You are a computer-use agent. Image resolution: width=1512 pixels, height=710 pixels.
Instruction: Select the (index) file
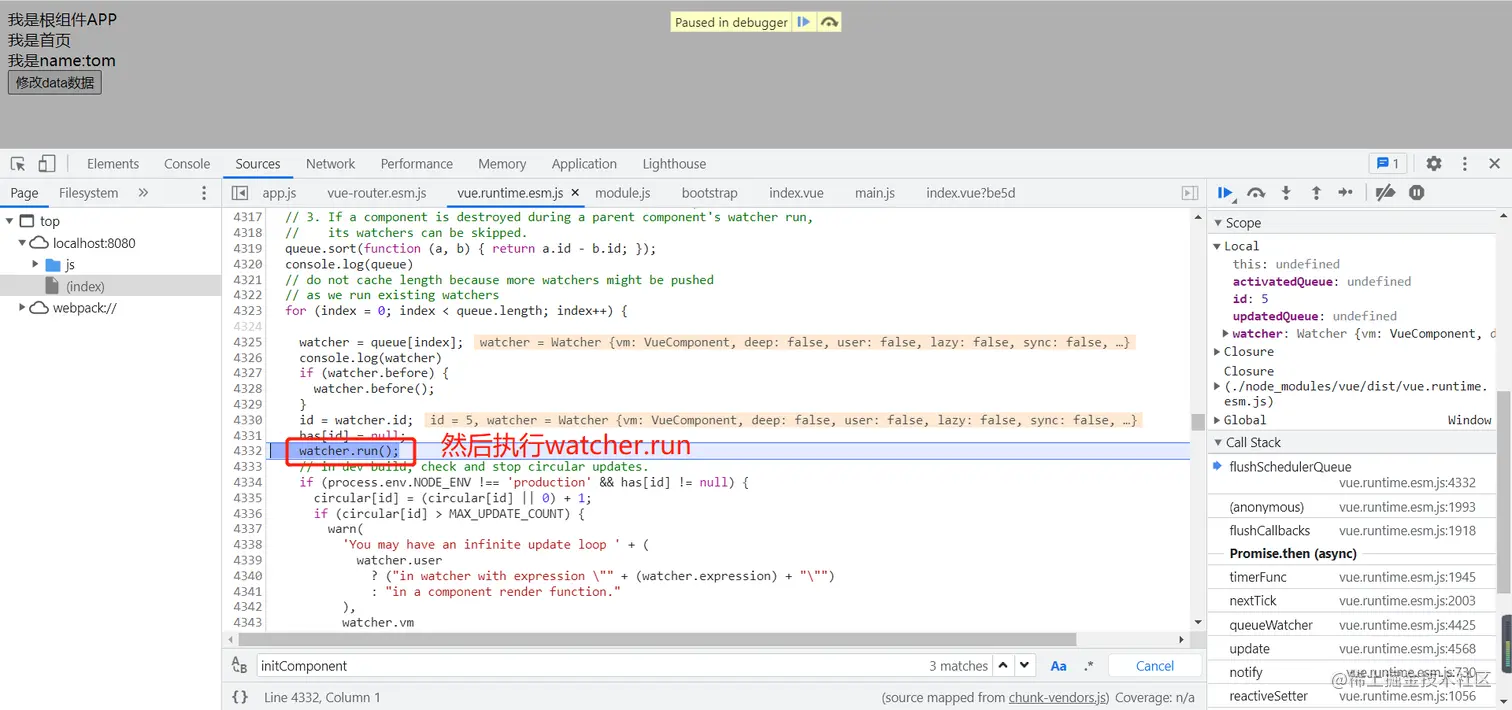pos(85,286)
